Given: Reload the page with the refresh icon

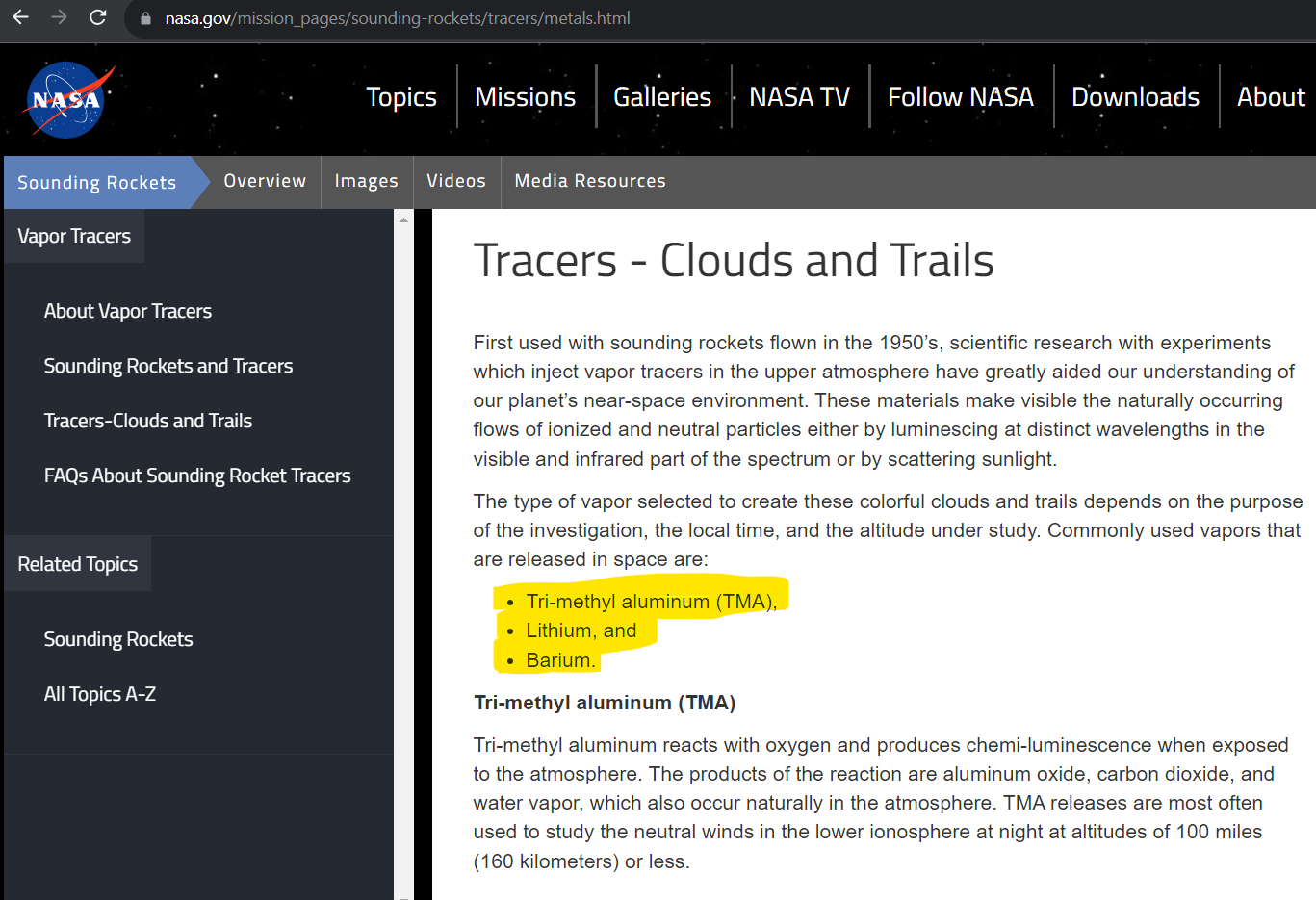Looking at the screenshot, I should (97, 17).
